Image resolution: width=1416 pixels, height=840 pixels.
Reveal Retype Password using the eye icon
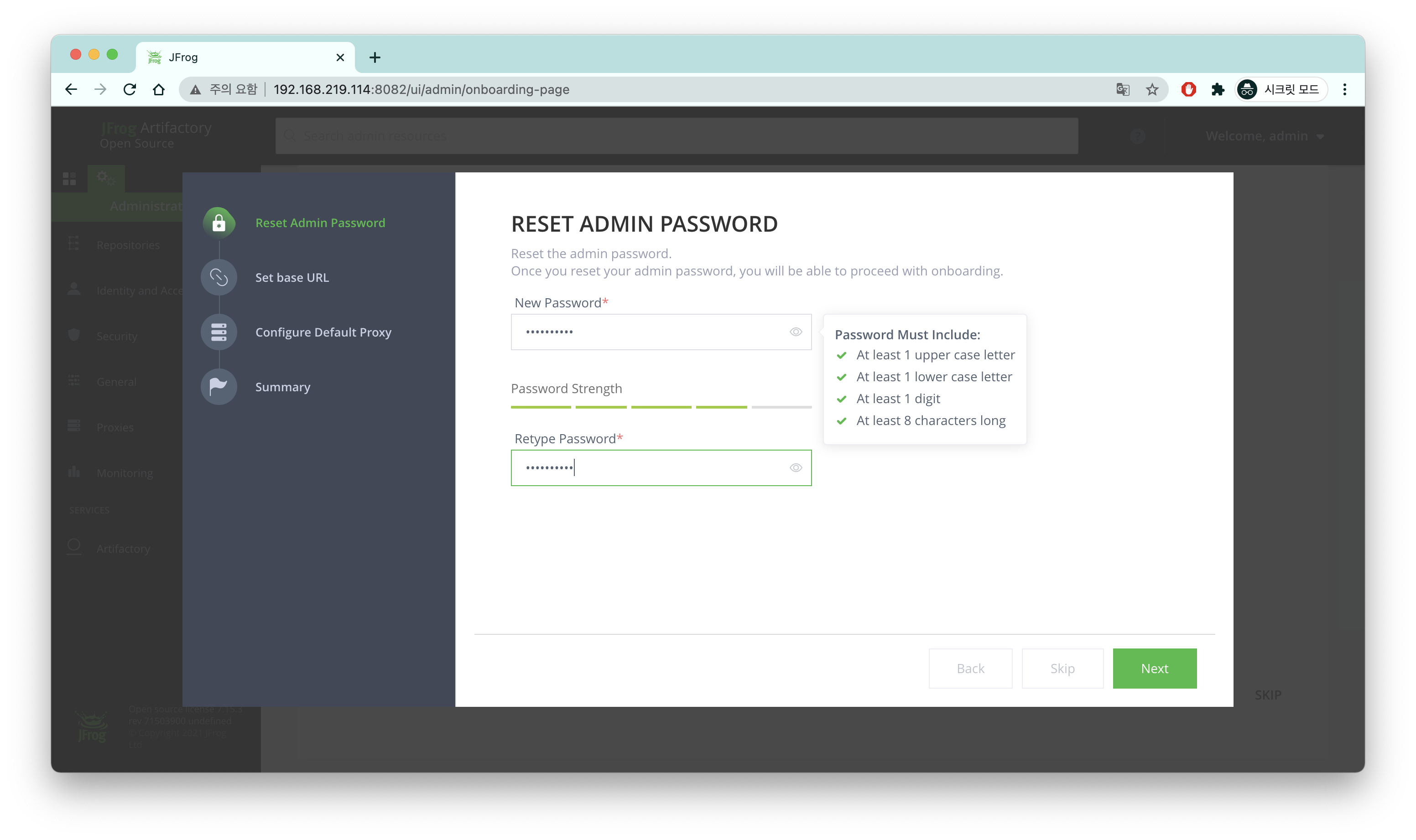click(x=796, y=467)
